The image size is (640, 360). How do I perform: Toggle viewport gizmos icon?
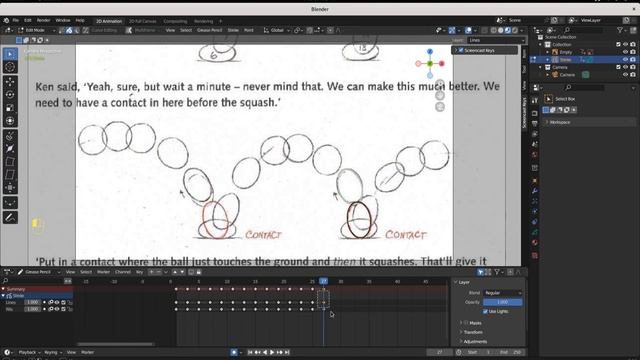(452, 30)
